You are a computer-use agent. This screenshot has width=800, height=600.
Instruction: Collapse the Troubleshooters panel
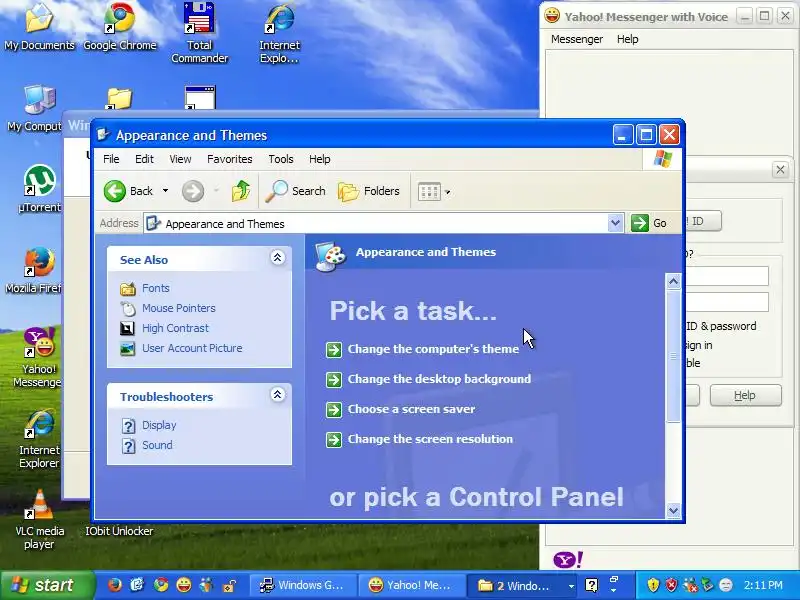[278, 394]
